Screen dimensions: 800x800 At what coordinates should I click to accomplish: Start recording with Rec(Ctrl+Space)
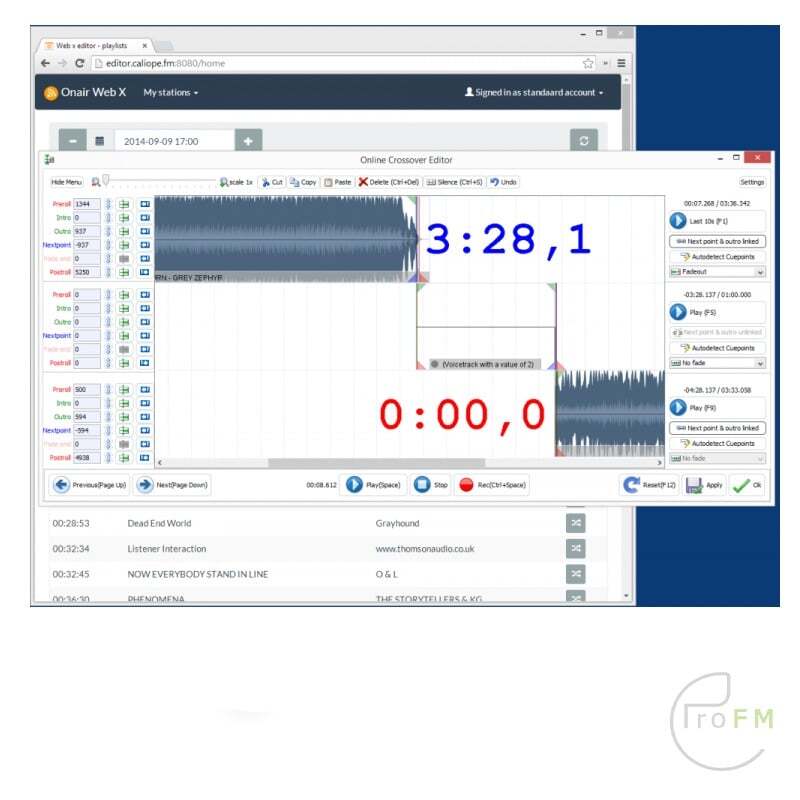pyautogui.click(x=492, y=485)
